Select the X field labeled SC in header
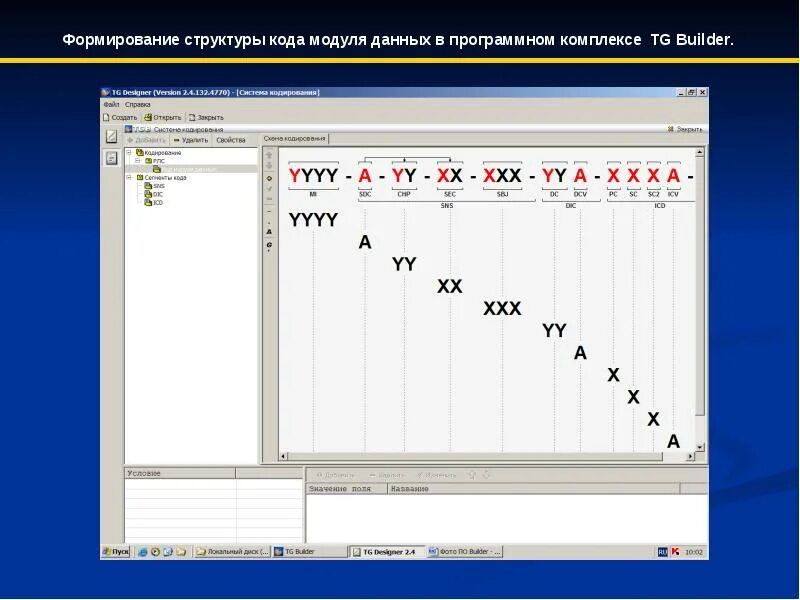Screen dimensions: 800x600 click(633, 176)
